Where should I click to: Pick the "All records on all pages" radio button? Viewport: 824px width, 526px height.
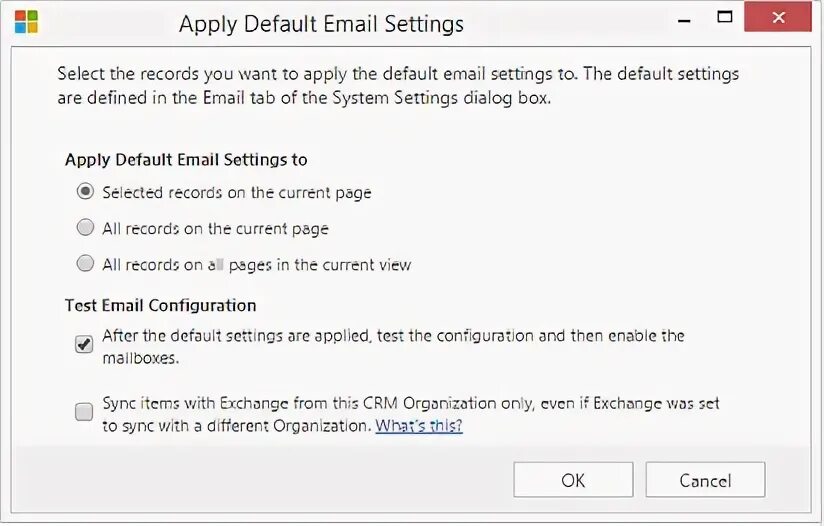coord(85,264)
